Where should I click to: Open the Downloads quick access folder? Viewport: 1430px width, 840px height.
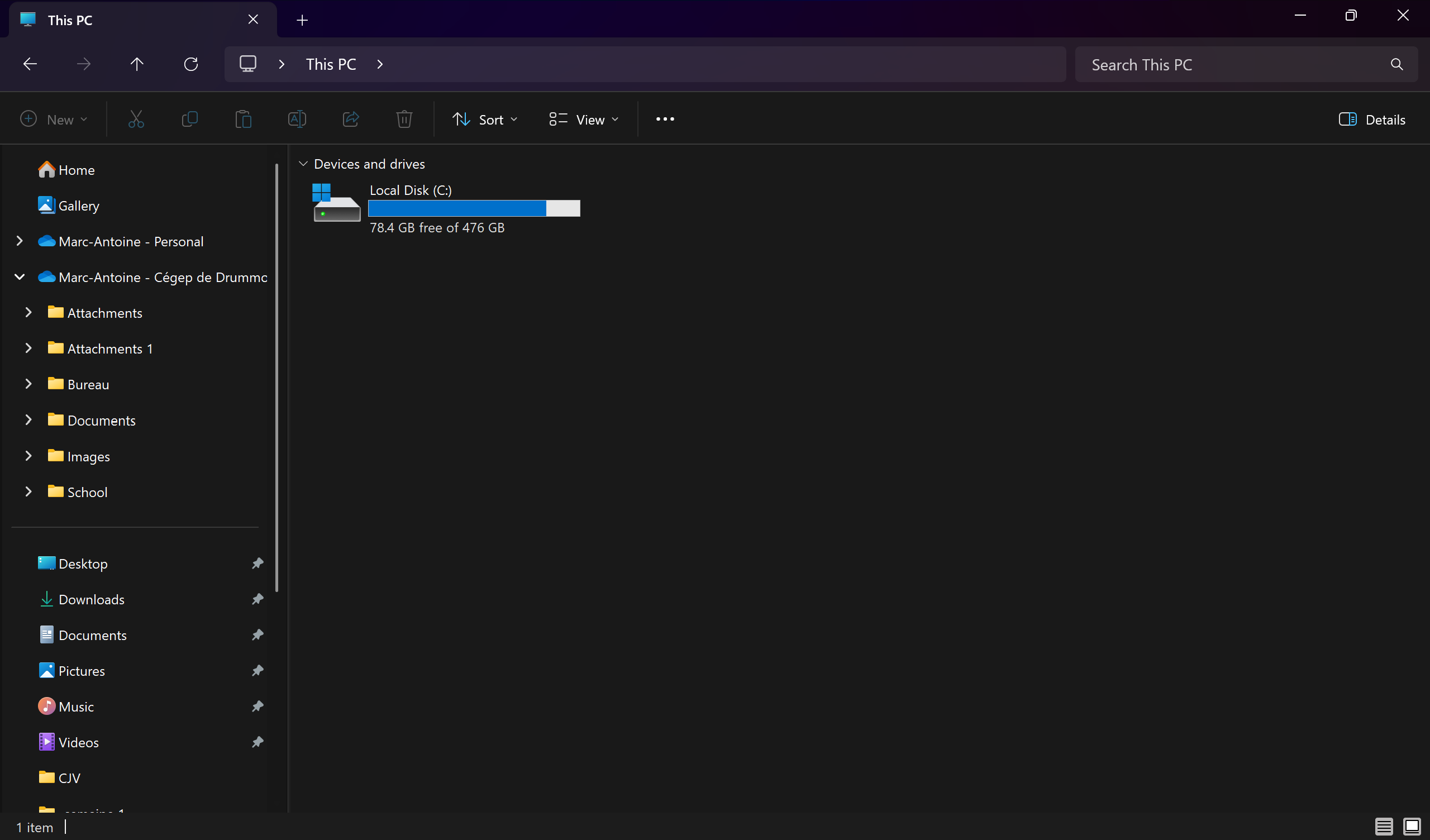[92, 599]
